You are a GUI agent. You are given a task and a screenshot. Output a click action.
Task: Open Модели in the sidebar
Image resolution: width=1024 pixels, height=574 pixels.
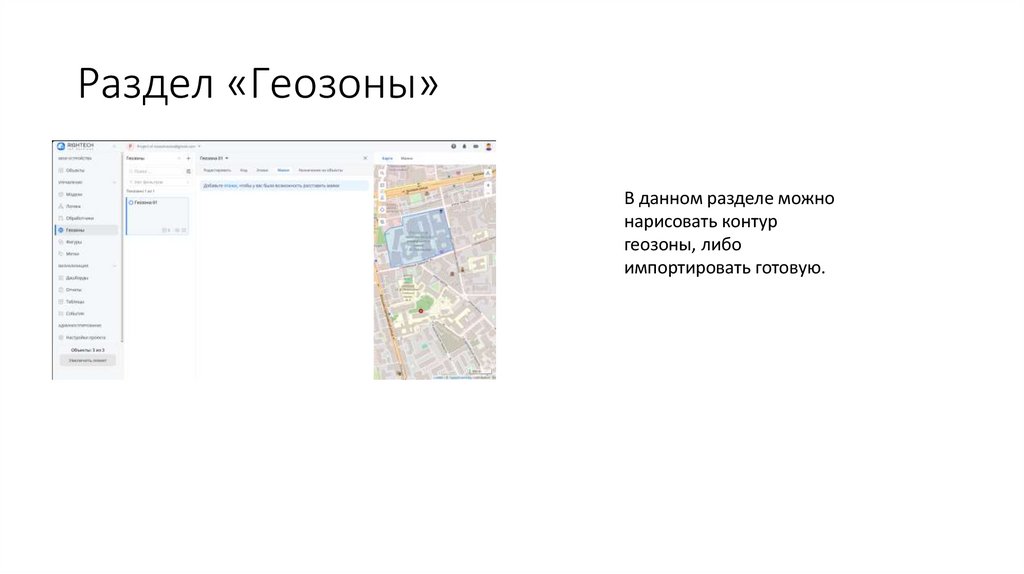point(74,195)
